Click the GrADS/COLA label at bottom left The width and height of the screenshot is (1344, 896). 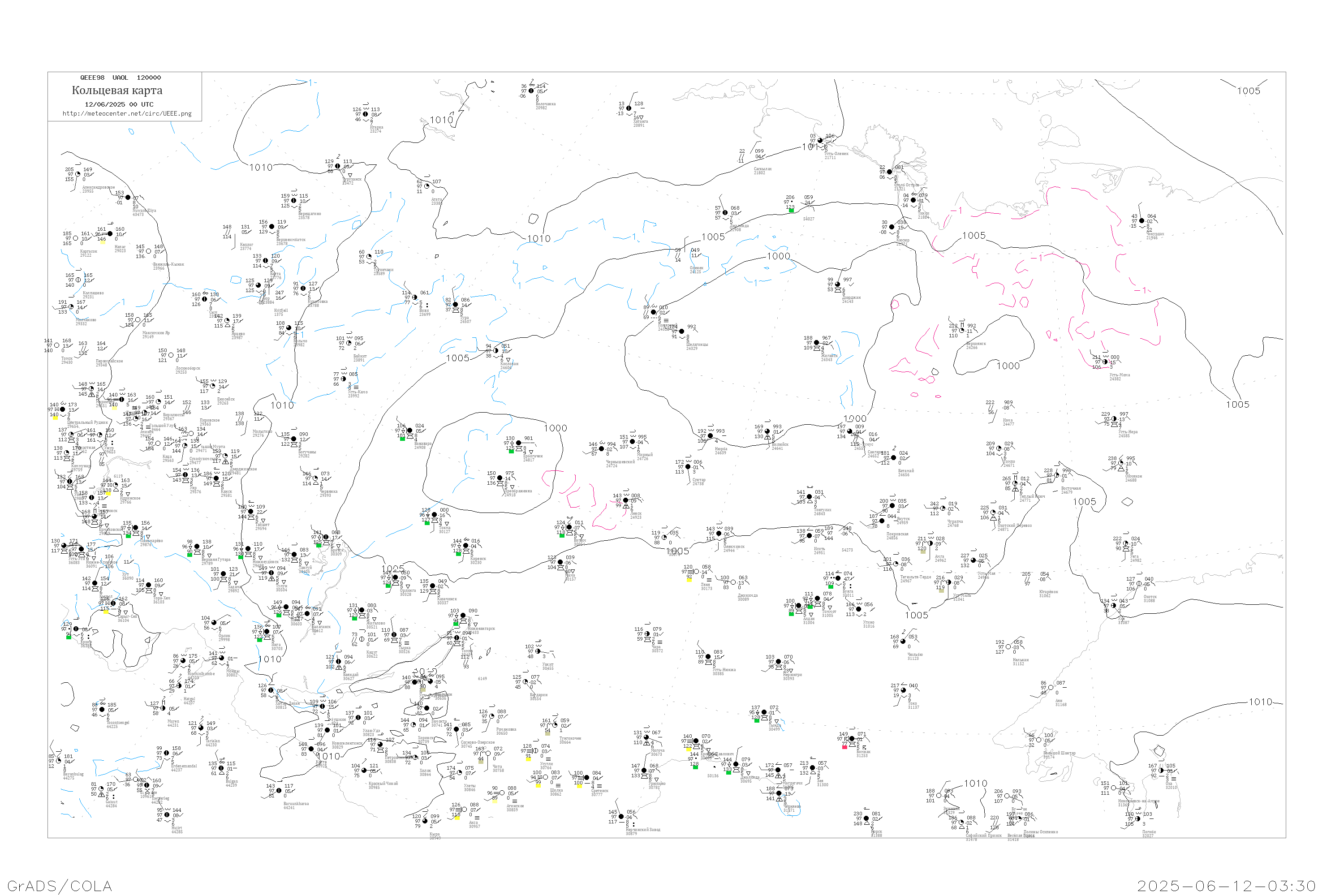click(x=60, y=886)
